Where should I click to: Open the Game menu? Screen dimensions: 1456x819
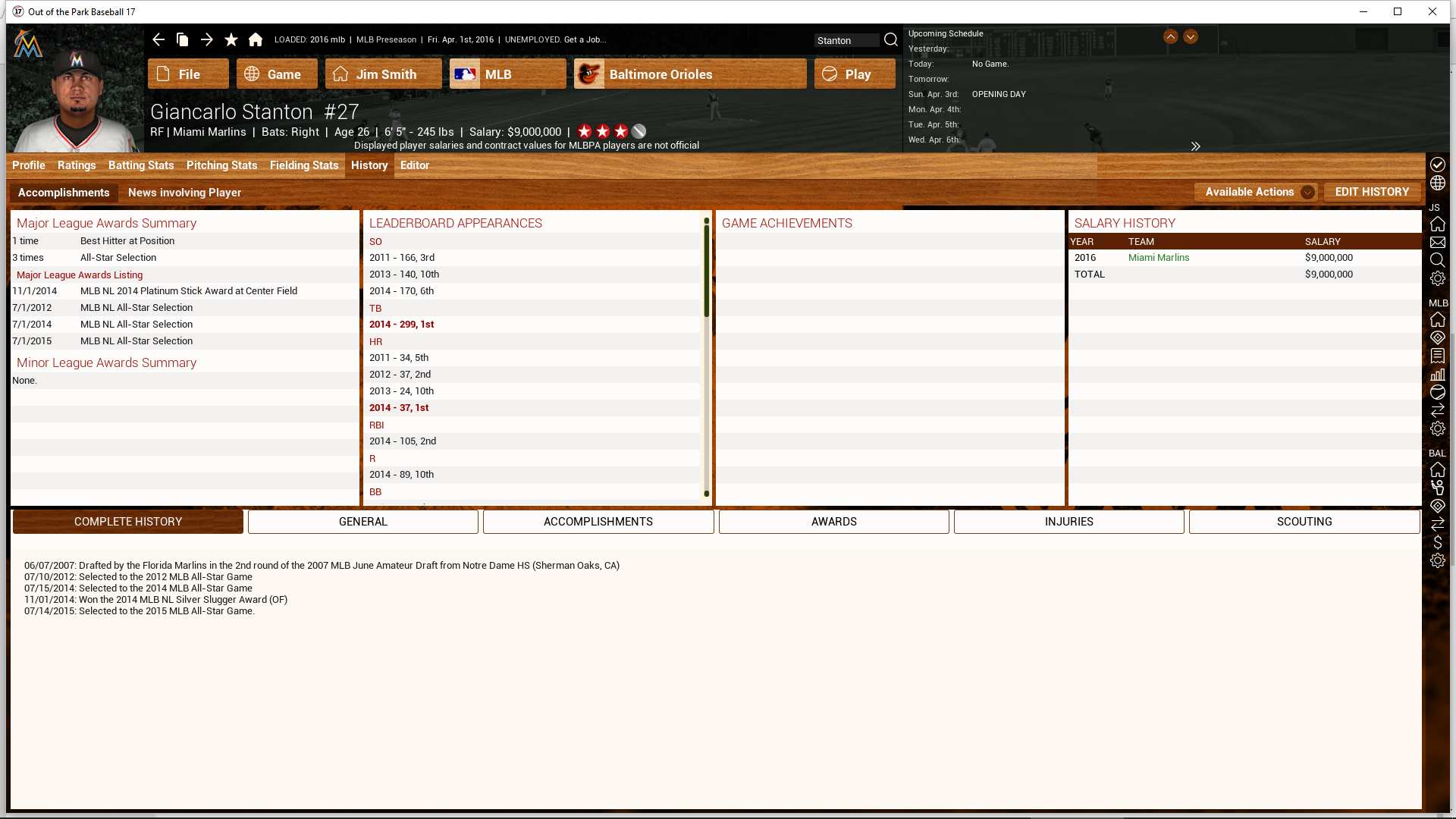(277, 74)
